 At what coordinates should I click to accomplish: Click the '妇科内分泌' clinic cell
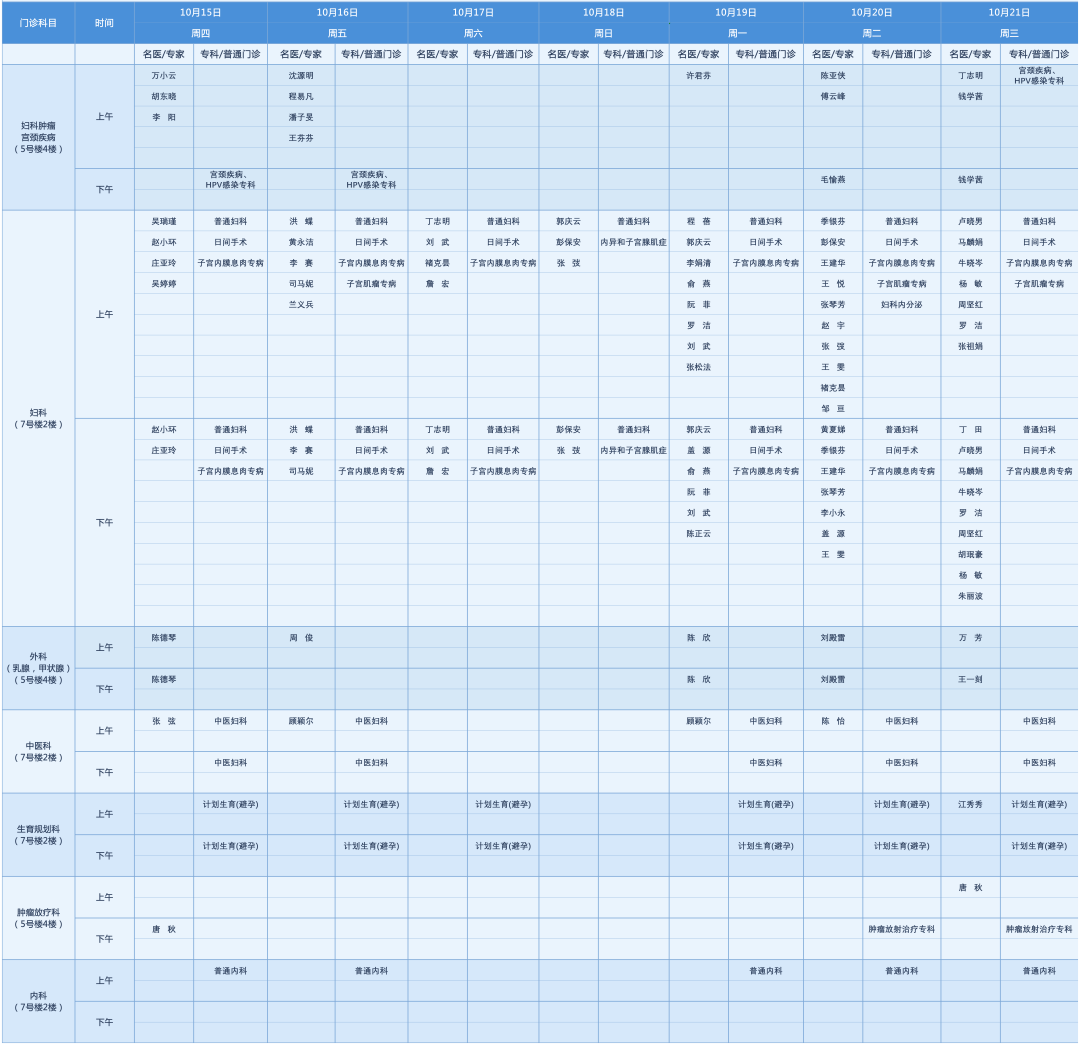click(902, 304)
